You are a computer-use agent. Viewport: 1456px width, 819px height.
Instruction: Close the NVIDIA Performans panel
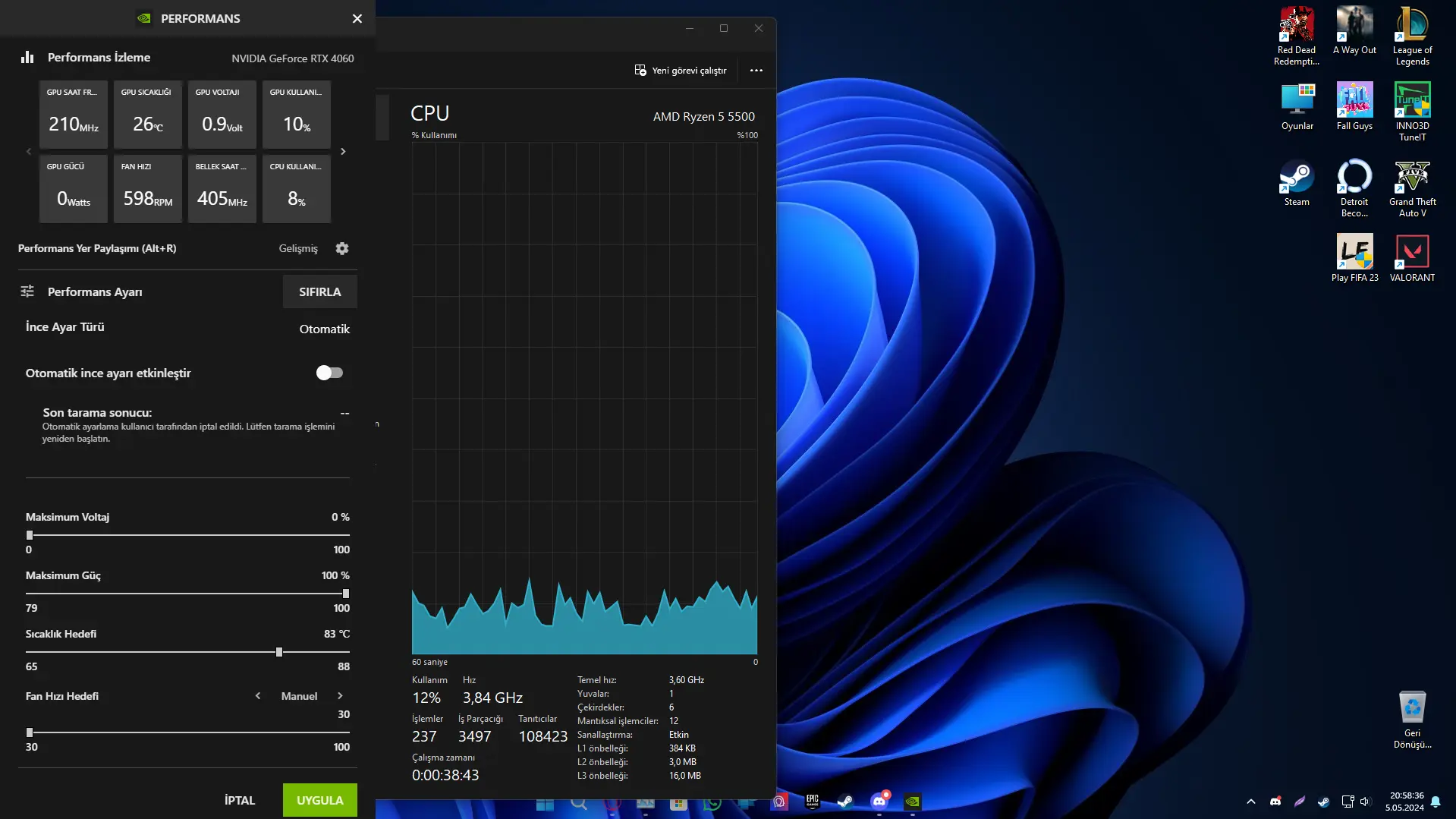click(357, 18)
